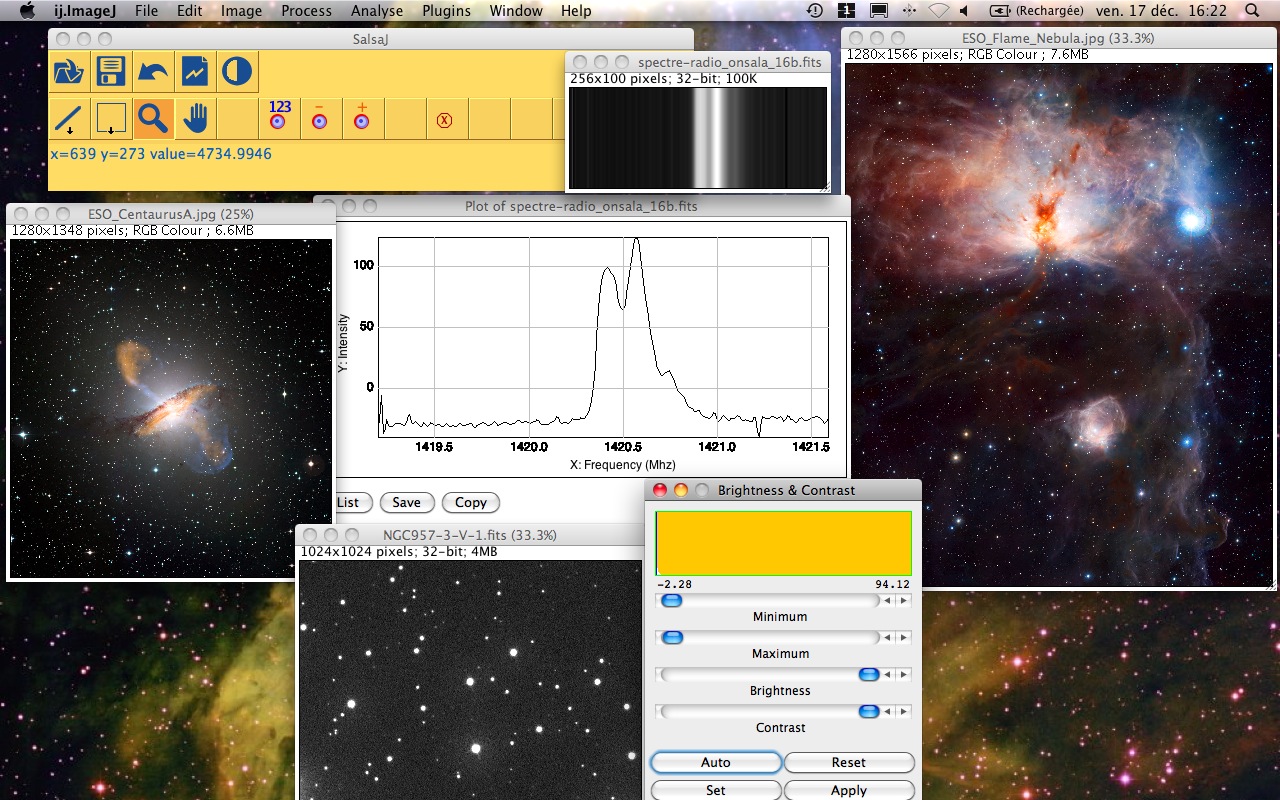
Task: Open the Plugins menu
Action: 446,10
